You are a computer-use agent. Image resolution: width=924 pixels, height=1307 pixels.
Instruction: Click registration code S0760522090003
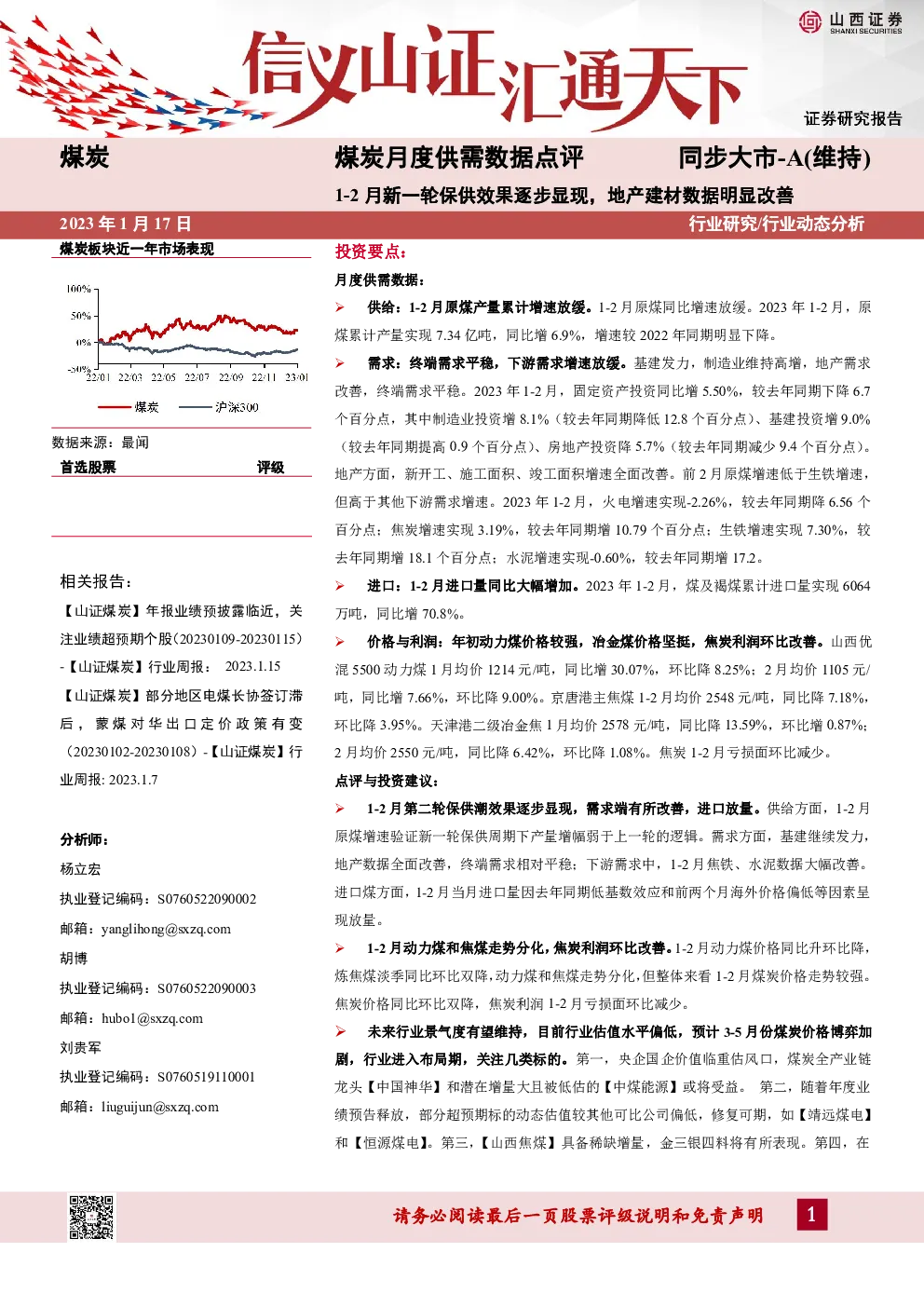coord(207,988)
